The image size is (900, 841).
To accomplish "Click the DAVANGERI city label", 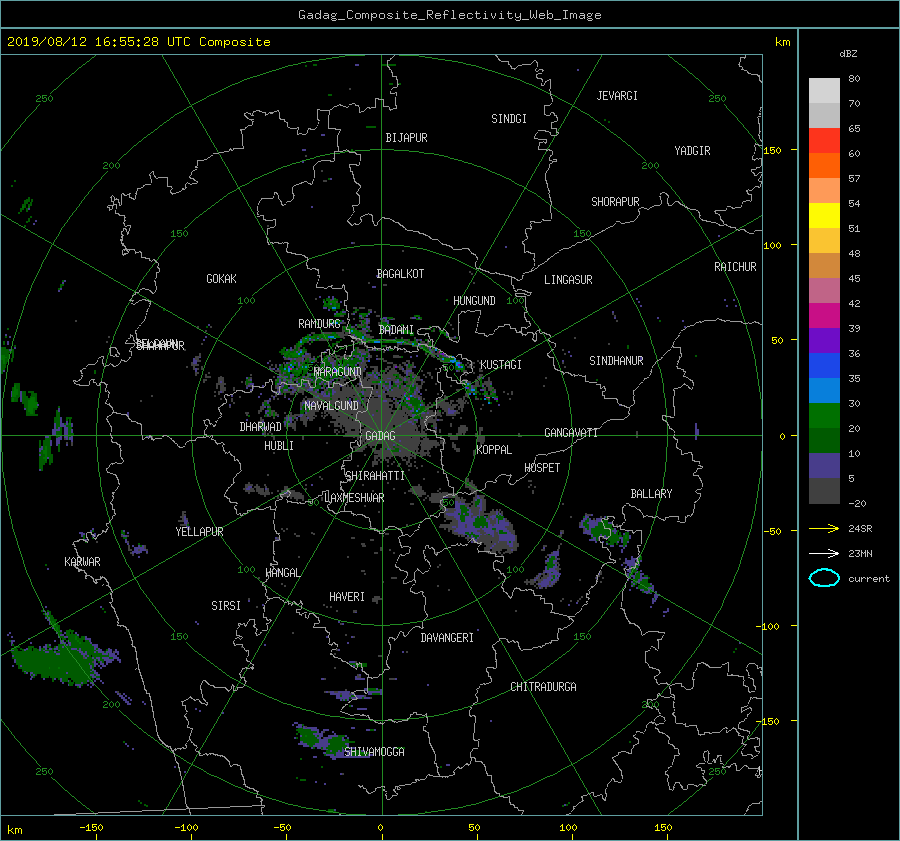I will pyautogui.click(x=447, y=638).
